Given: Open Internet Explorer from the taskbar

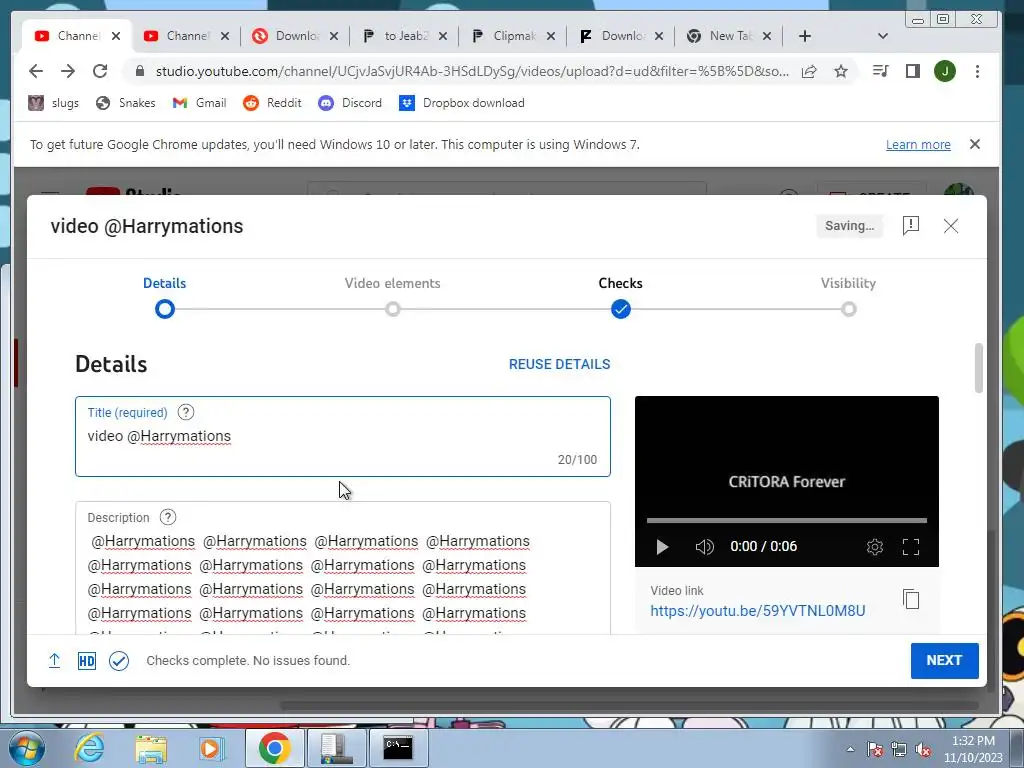Looking at the screenshot, I should point(88,748).
